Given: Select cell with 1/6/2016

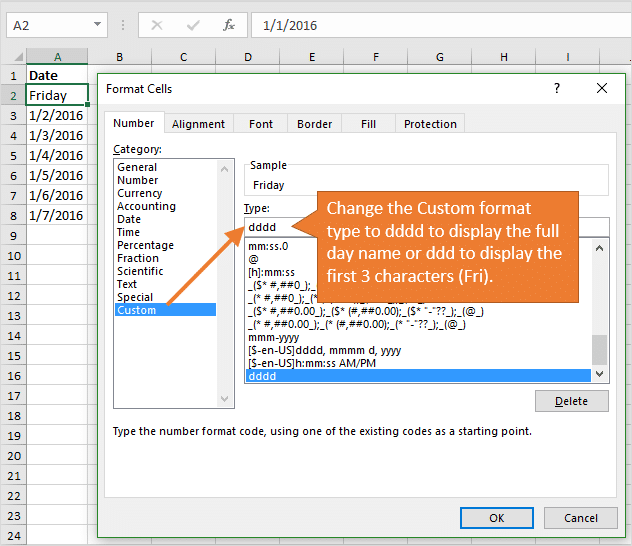Looking at the screenshot, I should [x=57, y=195].
